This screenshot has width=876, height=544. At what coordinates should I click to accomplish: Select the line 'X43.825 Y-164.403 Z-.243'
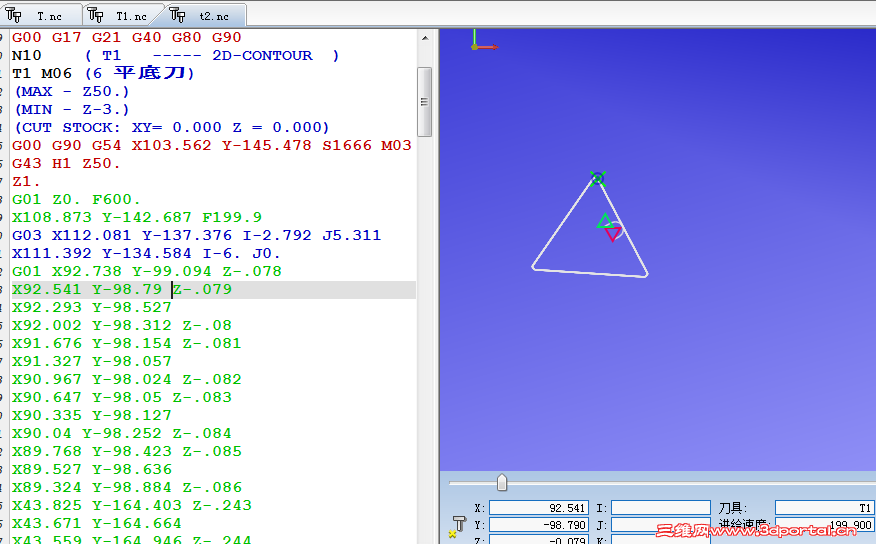[x=132, y=505]
